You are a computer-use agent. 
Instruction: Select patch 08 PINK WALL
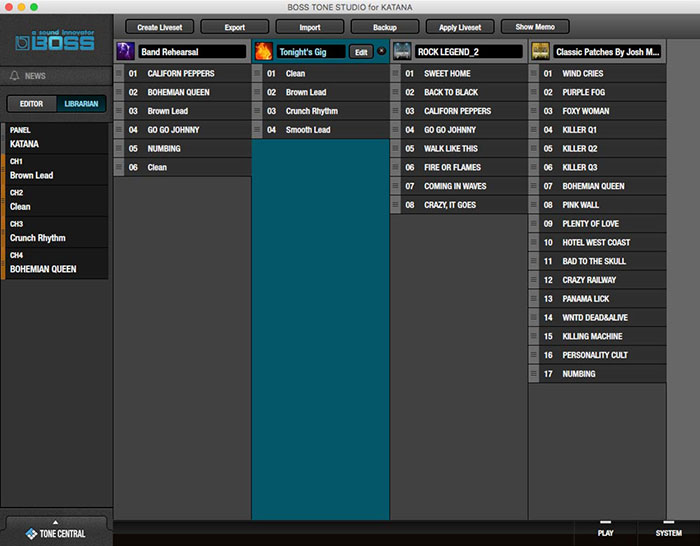coord(597,204)
